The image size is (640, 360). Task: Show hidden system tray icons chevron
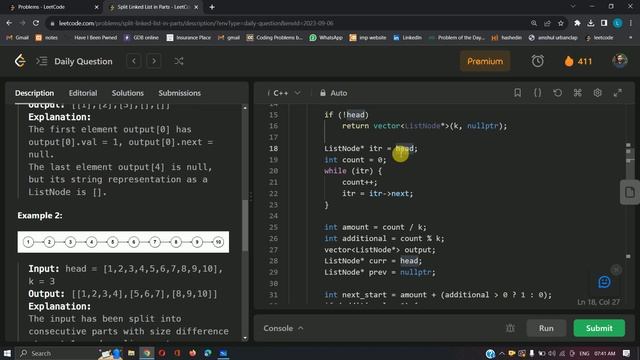(x=501, y=353)
